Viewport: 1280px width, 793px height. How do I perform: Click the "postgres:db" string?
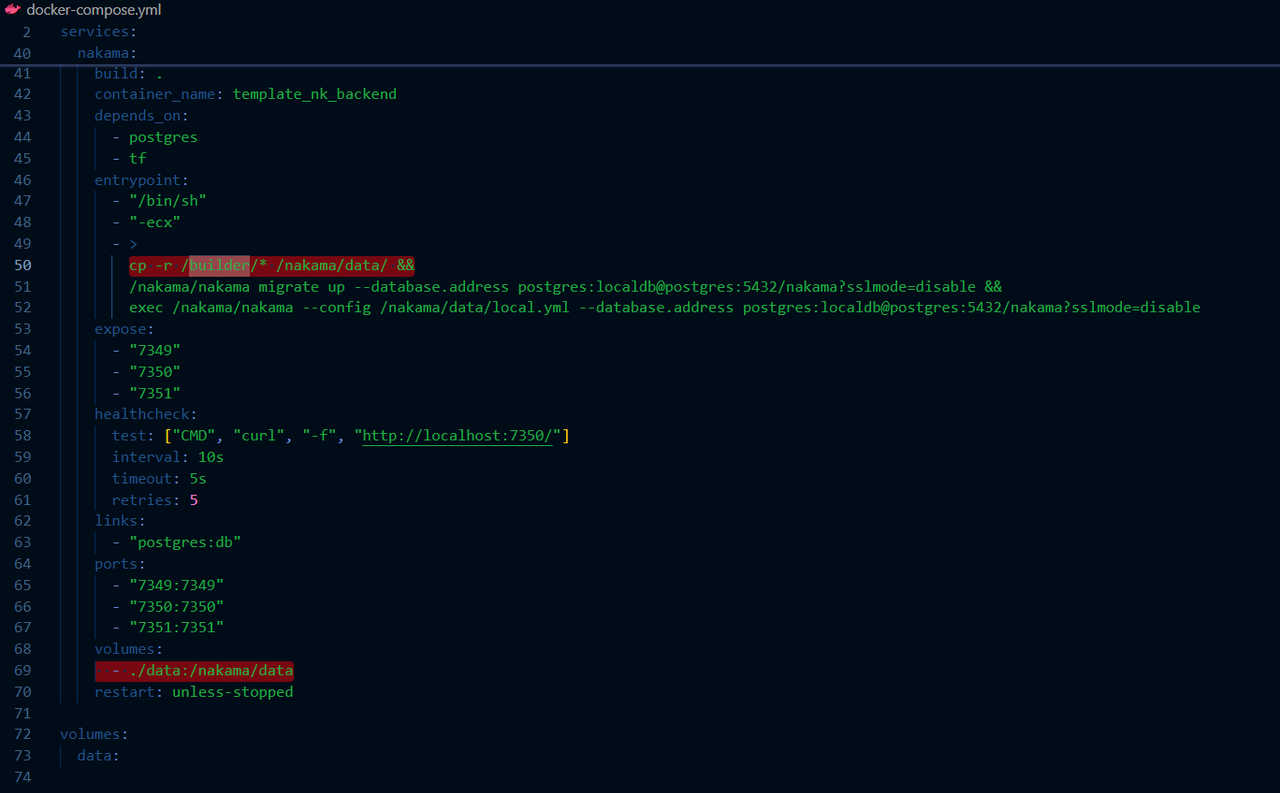(185, 543)
